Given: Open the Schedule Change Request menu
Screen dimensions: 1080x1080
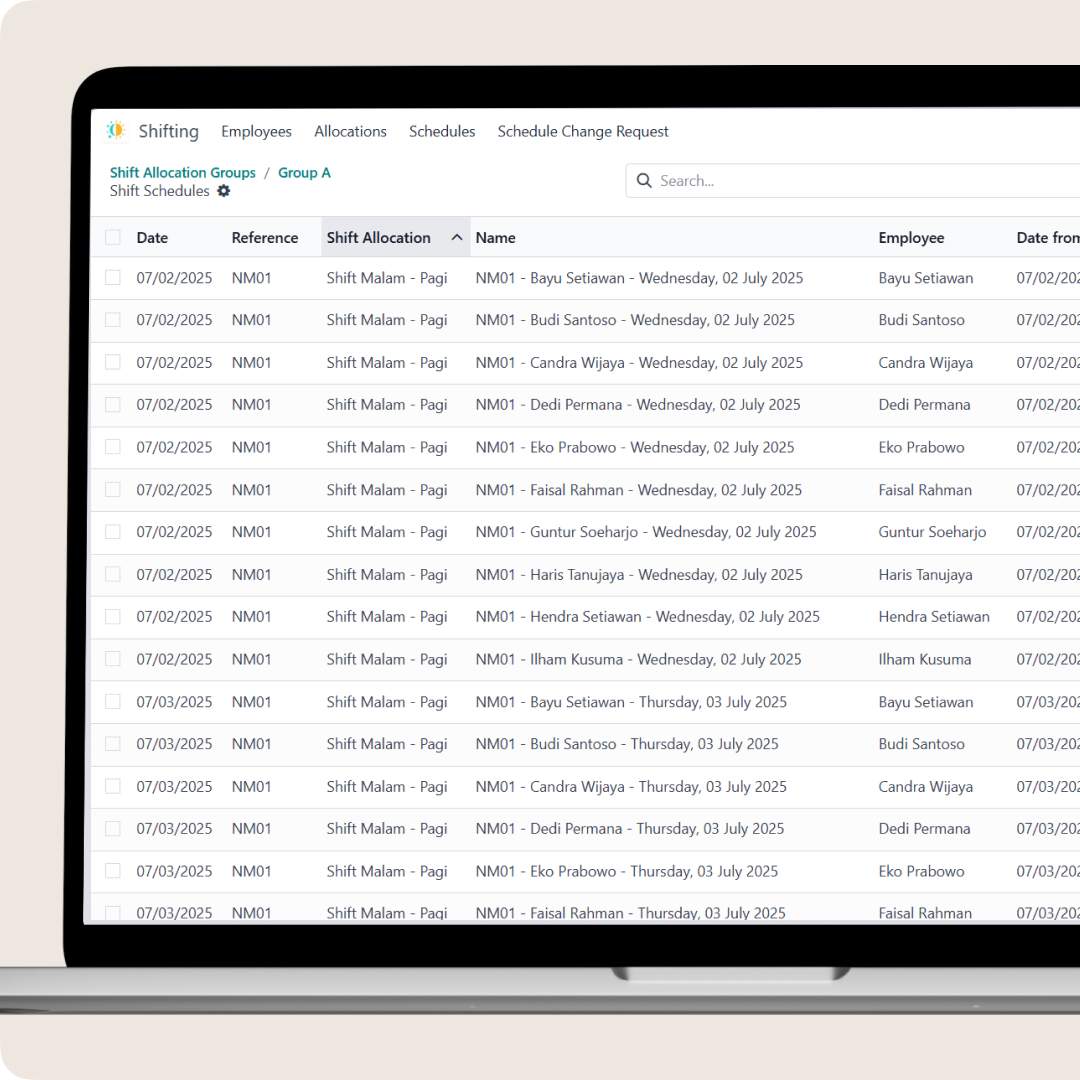Looking at the screenshot, I should (583, 131).
